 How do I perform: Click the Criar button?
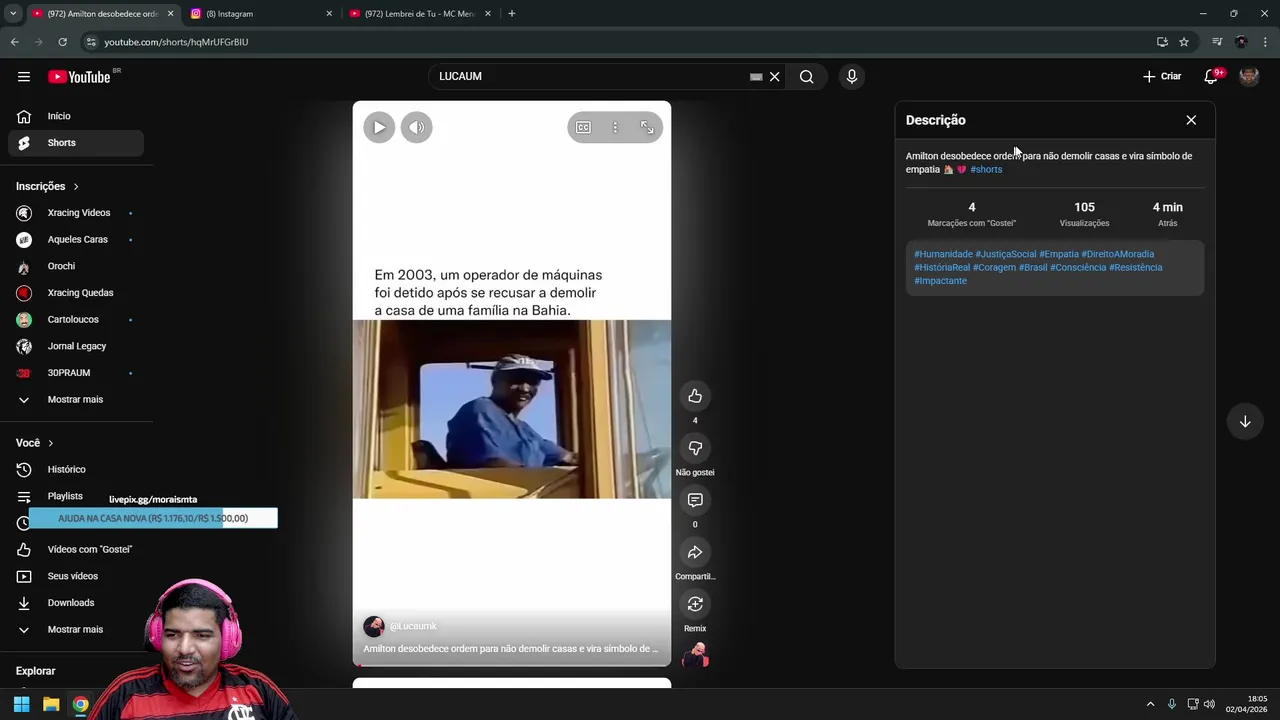(x=1162, y=77)
